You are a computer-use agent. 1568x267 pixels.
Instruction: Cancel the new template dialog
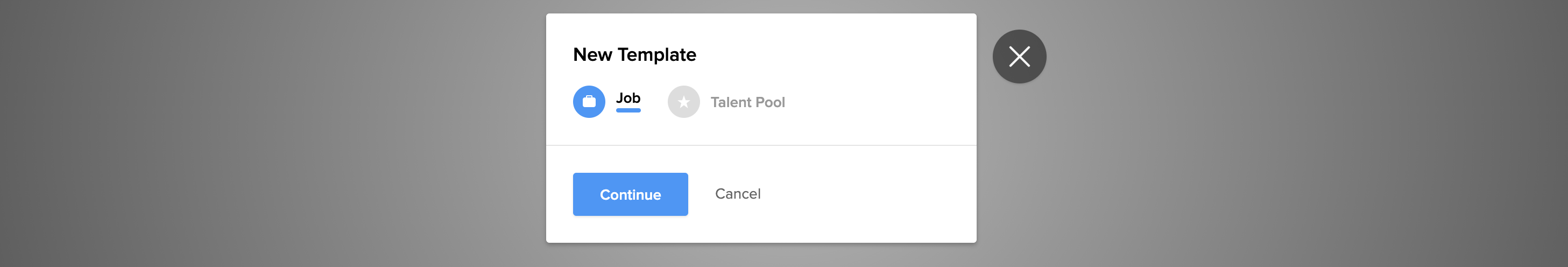[x=737, y=194]
